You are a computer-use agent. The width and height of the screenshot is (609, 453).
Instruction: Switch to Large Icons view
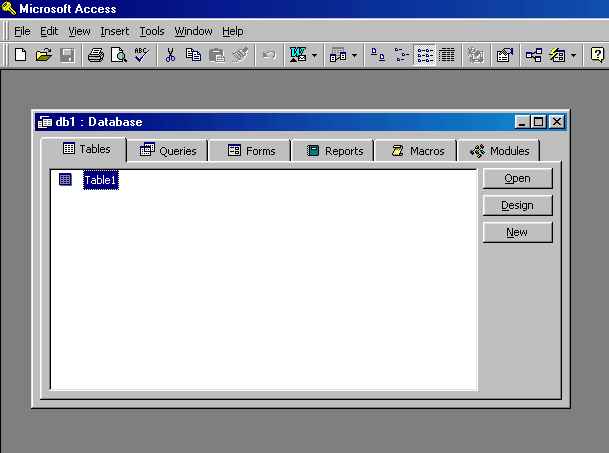(378, 56)
